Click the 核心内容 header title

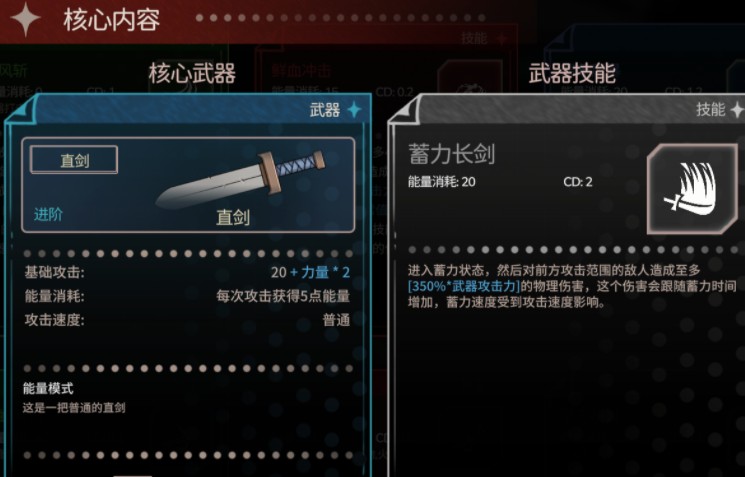click(112, 20)
